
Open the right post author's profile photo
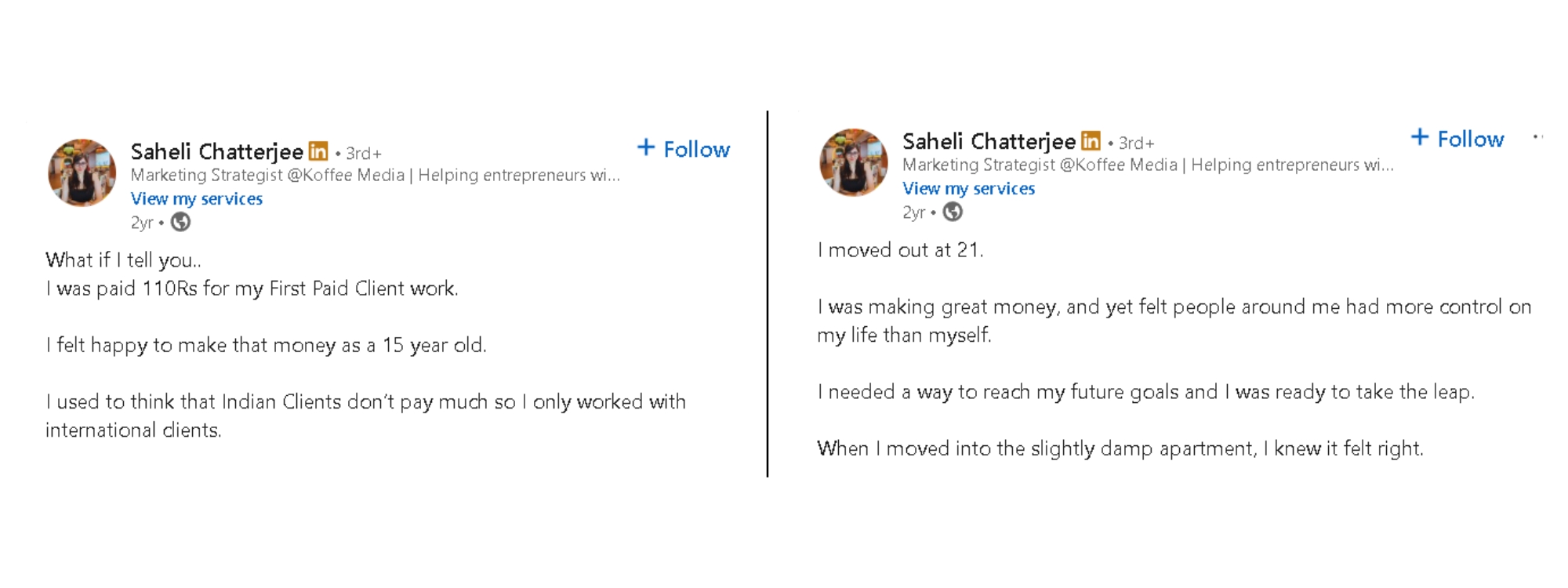pyautogui.click(x=854, y=162)
